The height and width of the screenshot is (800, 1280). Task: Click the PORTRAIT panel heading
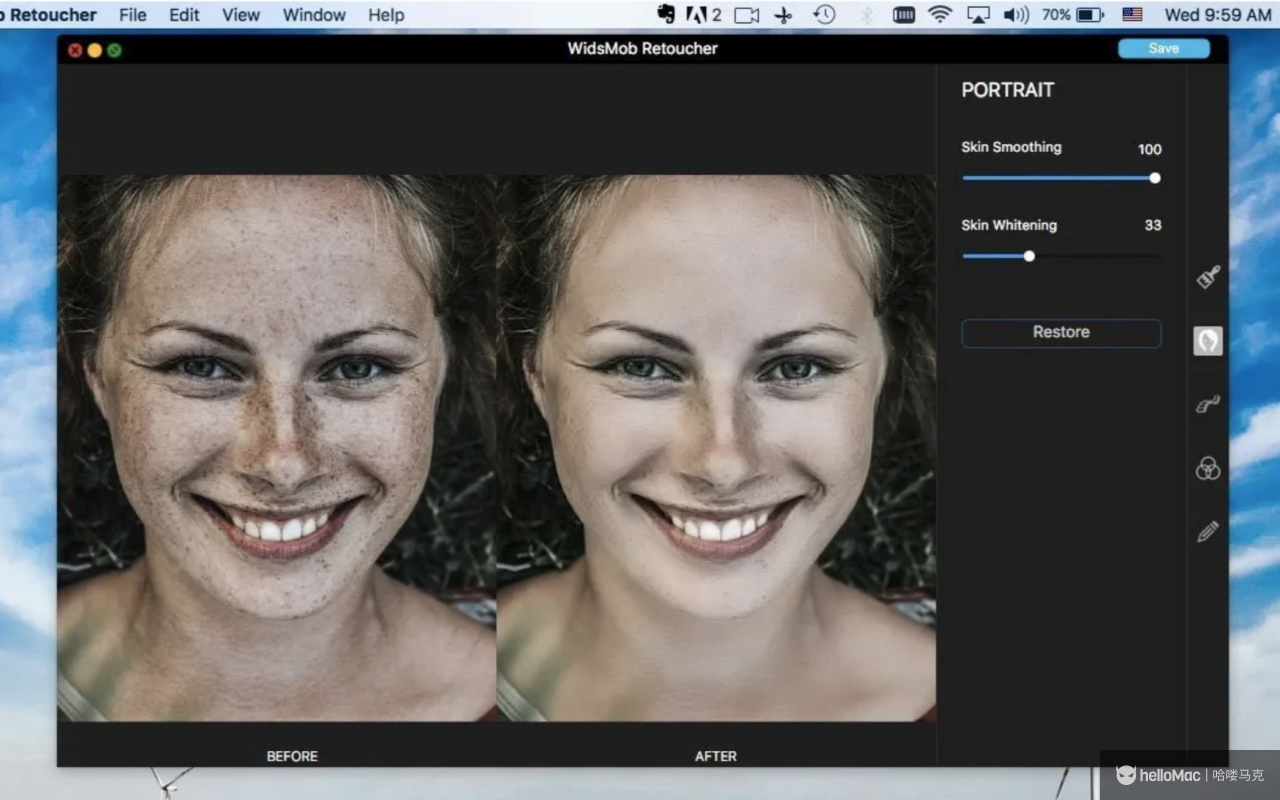click(1008, 90)
